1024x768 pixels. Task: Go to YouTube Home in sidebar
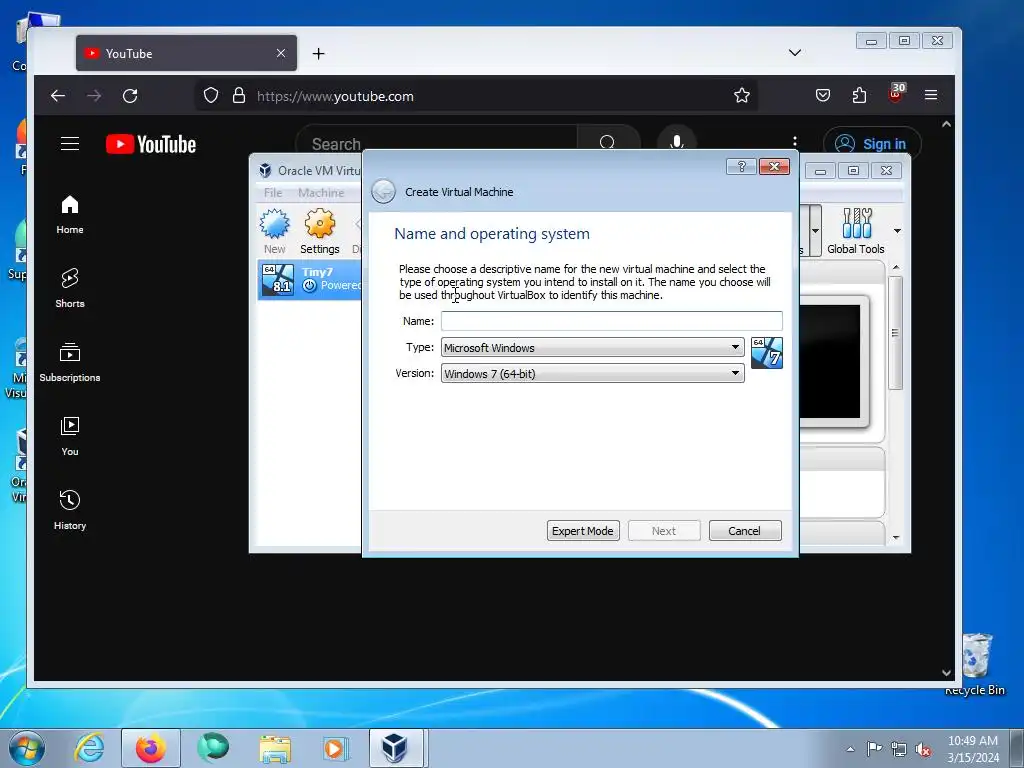point(70,215)
